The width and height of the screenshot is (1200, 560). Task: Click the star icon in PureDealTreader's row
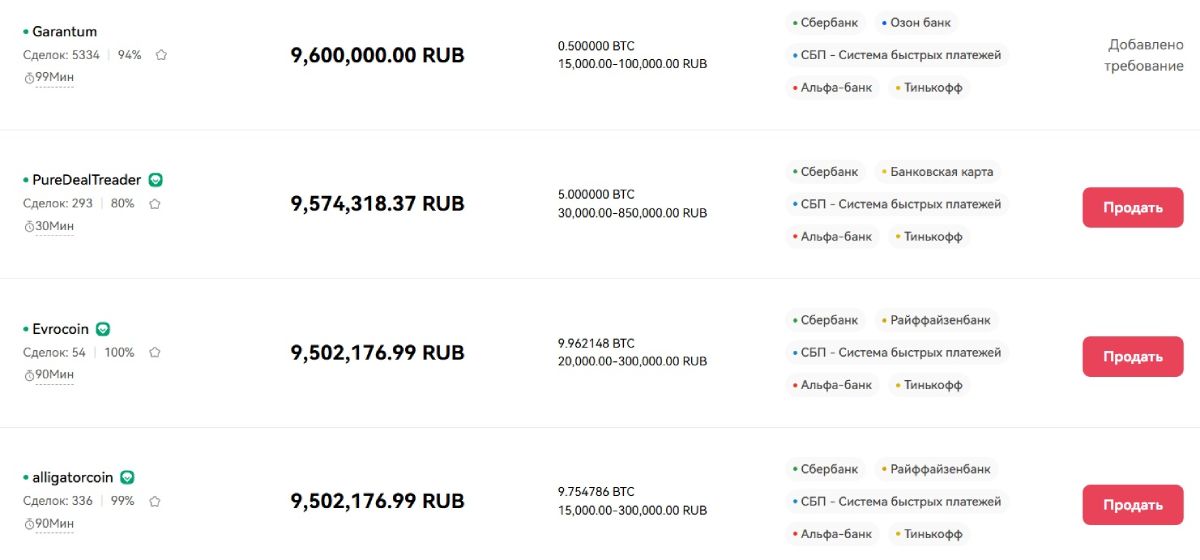point(154,204)
